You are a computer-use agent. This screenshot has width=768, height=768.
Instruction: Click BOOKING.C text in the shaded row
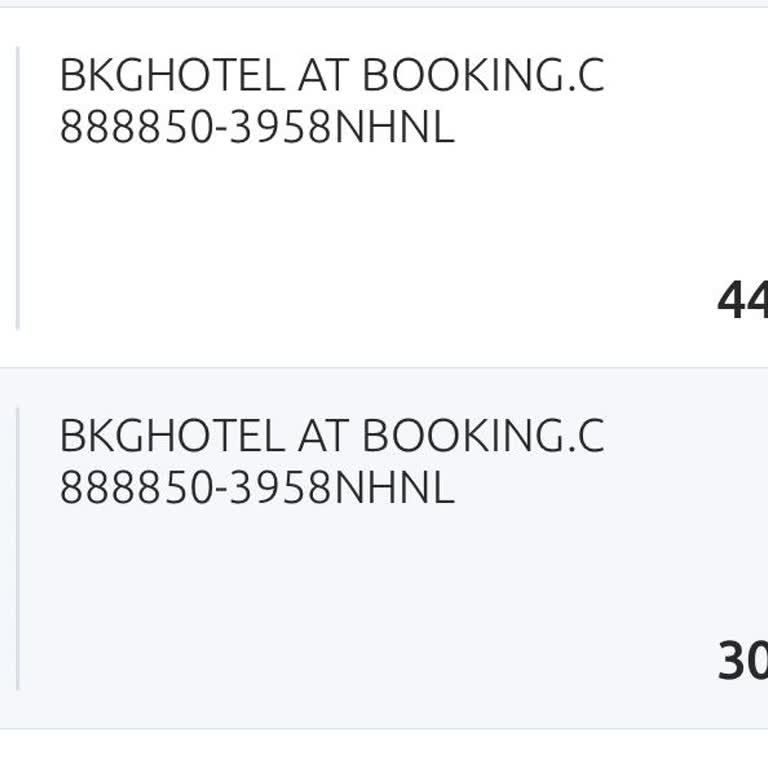click(483, 435)
